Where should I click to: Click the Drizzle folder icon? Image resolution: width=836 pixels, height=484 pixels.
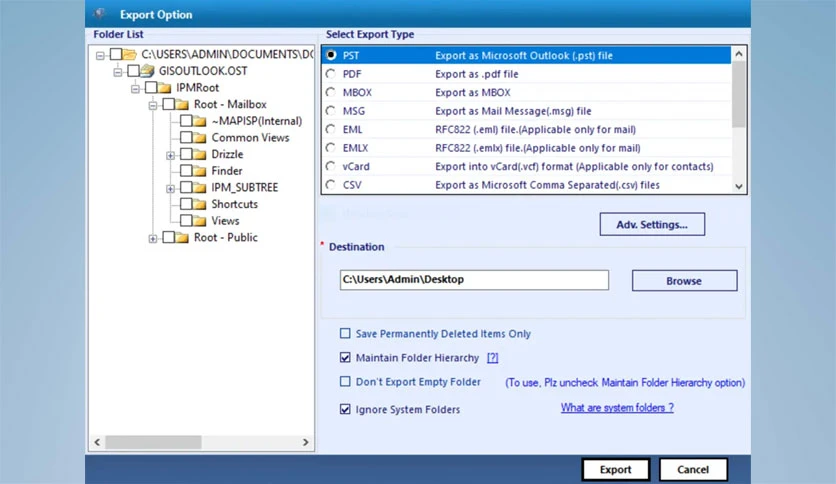(x=199, y=155)
